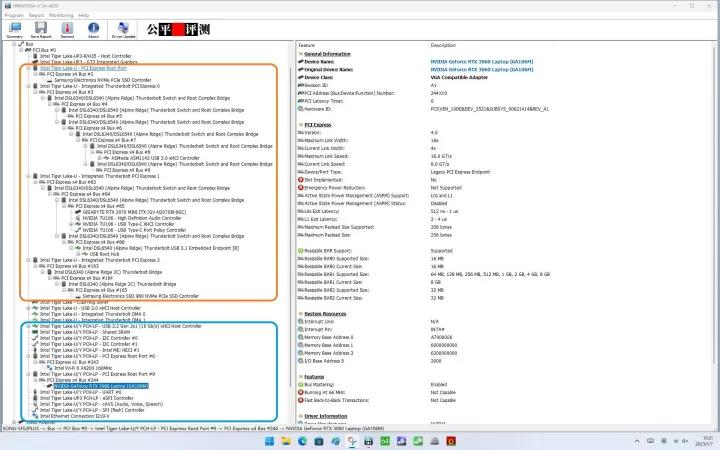Launch Driver Update from the toolbar
Viewport: 720px width, 450px height.
point(124,30)
